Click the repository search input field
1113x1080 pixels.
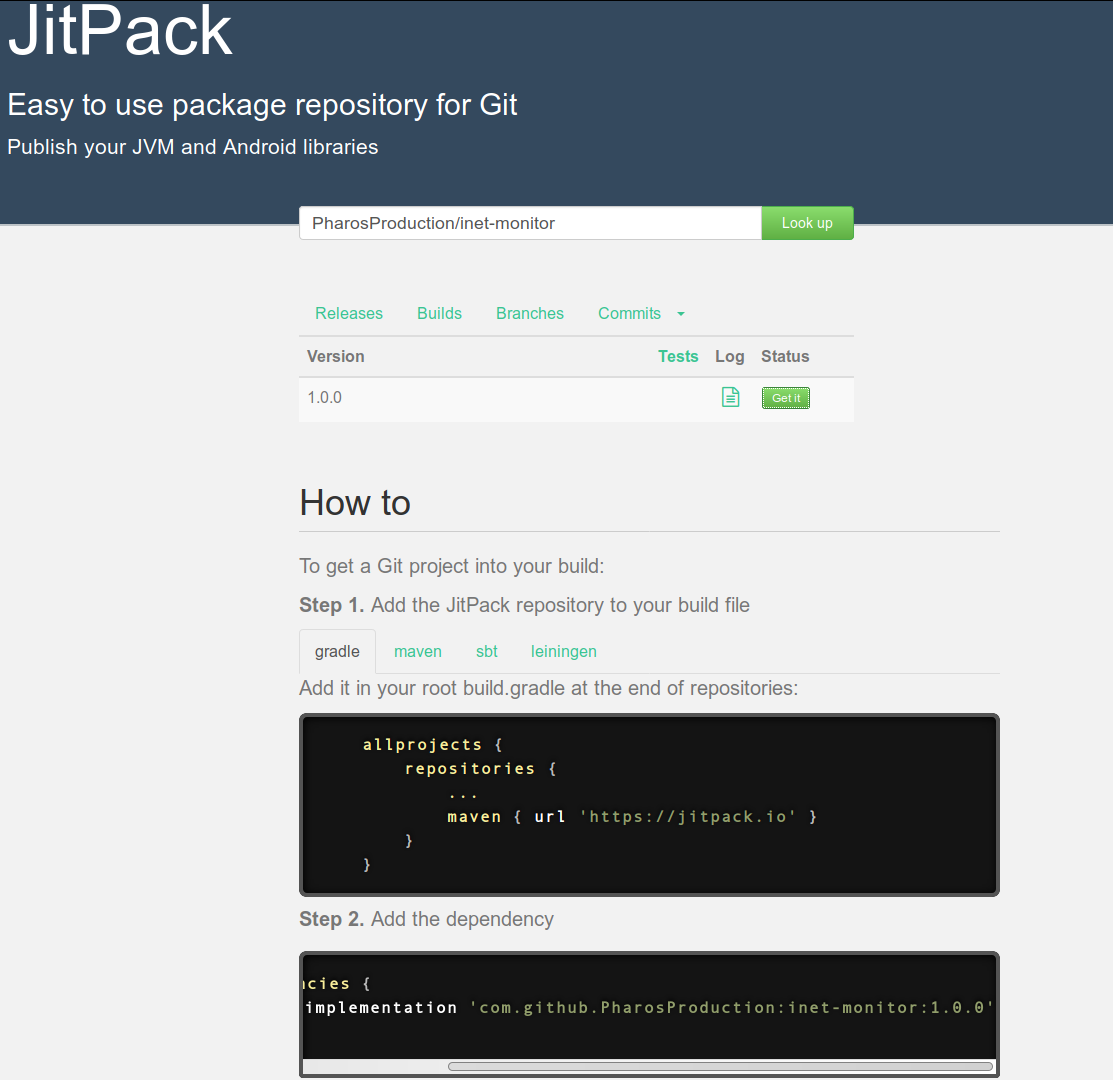tap(530, 223)
